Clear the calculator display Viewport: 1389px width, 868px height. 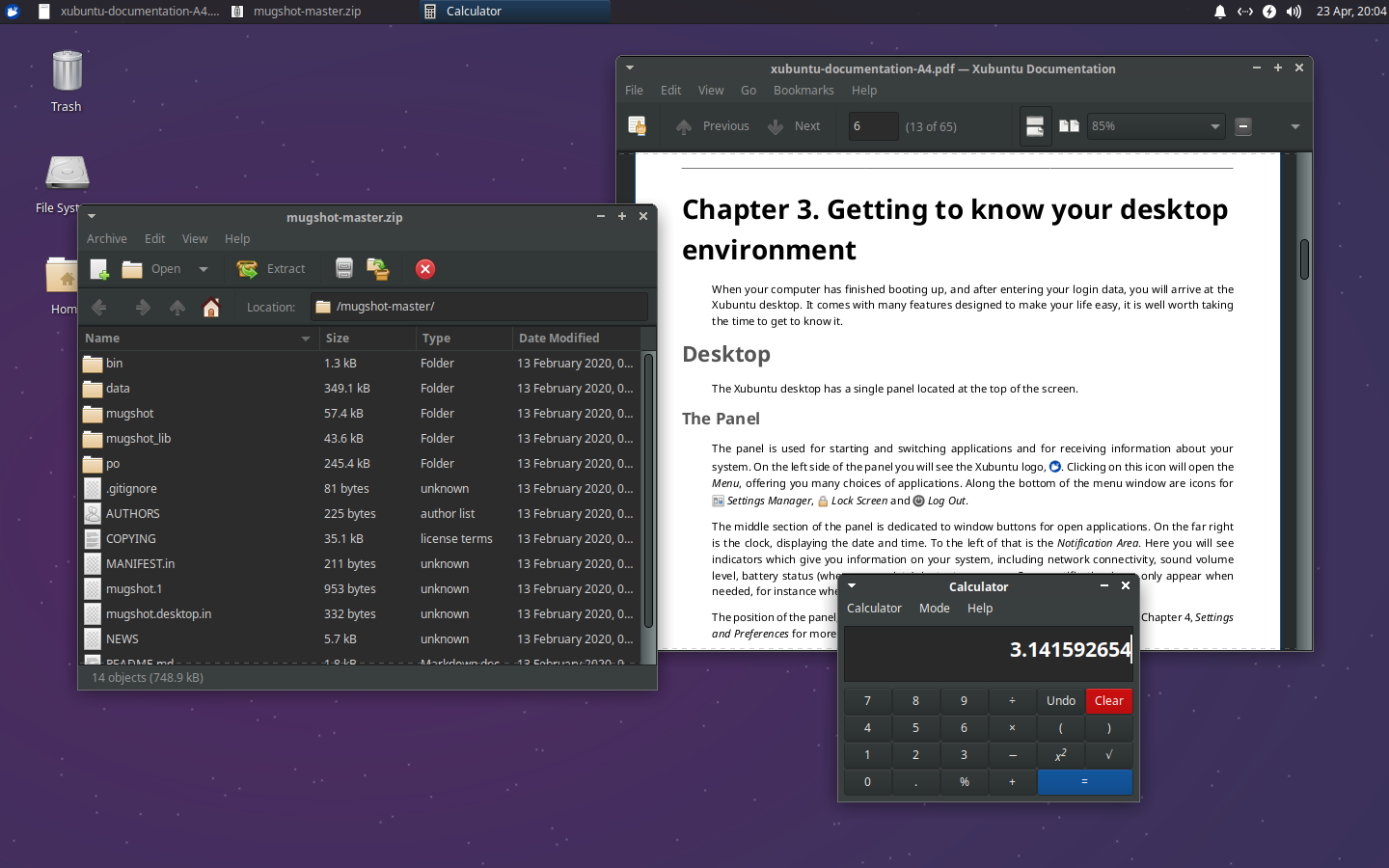1108,701
